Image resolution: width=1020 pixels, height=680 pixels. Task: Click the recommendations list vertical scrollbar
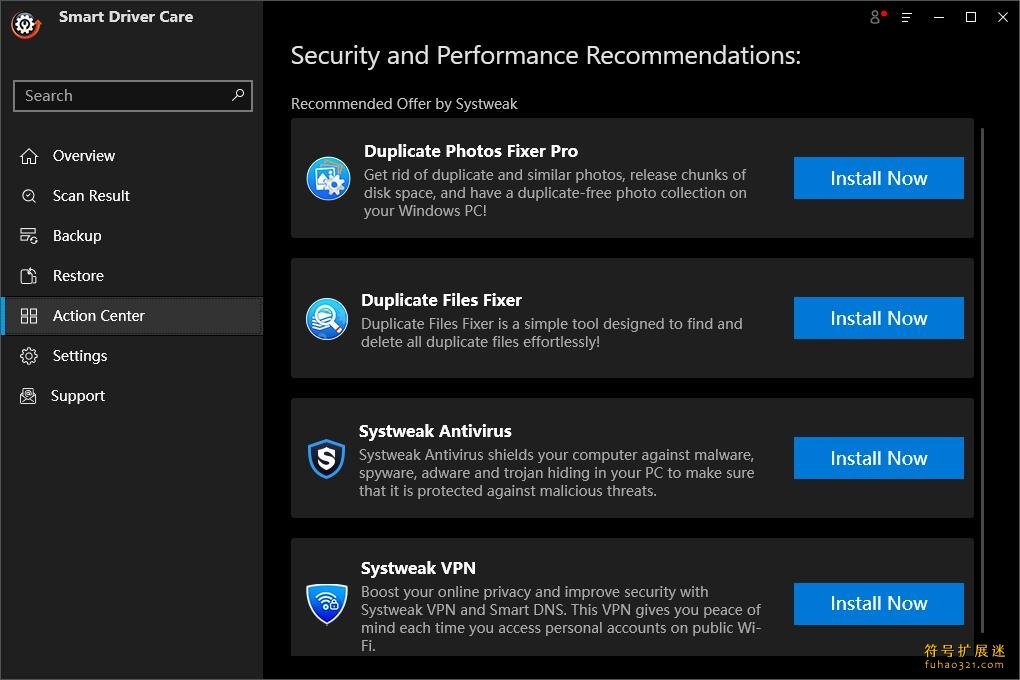point(982,381)
